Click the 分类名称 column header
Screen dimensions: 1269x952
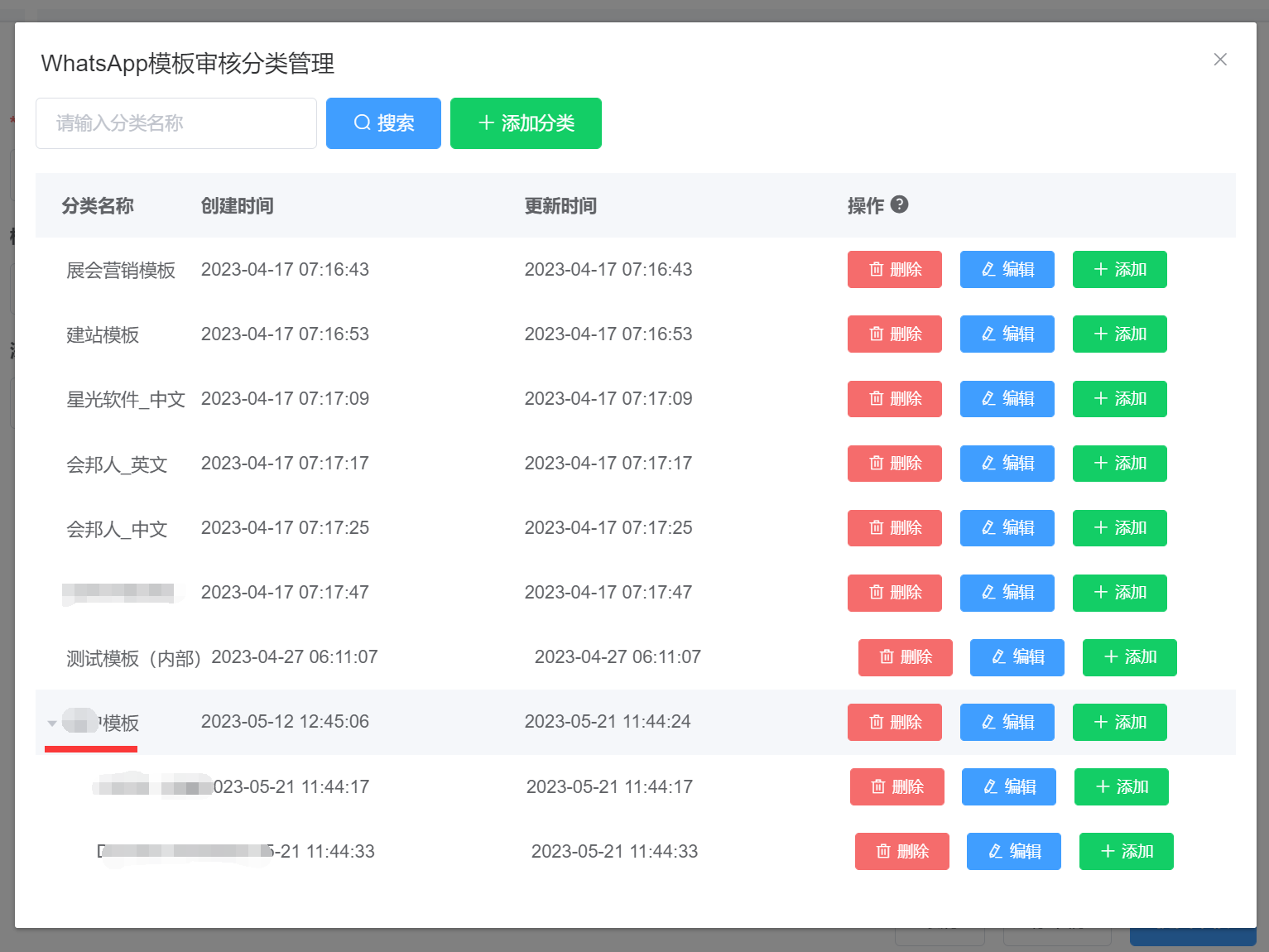(98, 205)
